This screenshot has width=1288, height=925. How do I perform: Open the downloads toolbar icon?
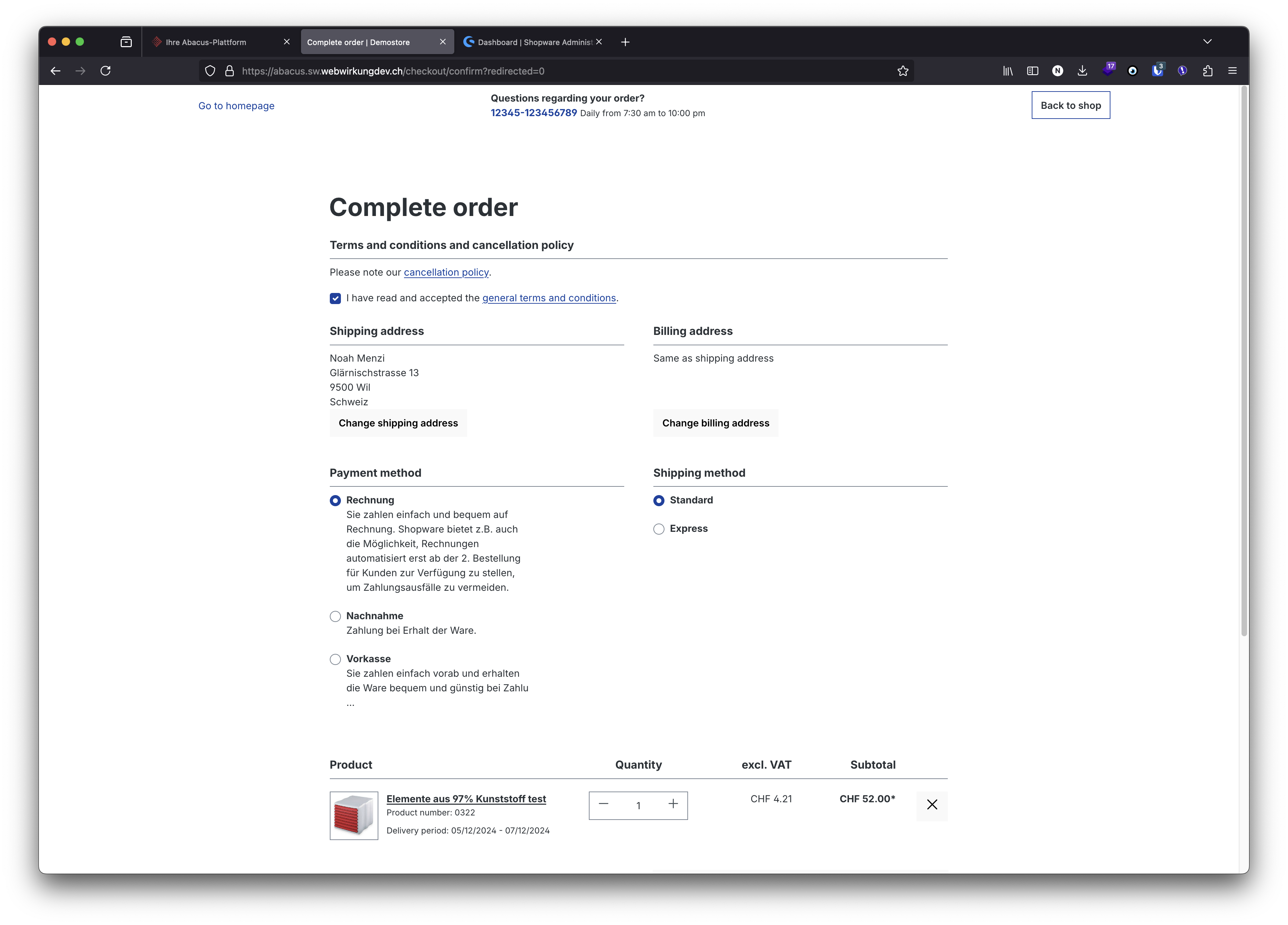[x=1082, y=71]
